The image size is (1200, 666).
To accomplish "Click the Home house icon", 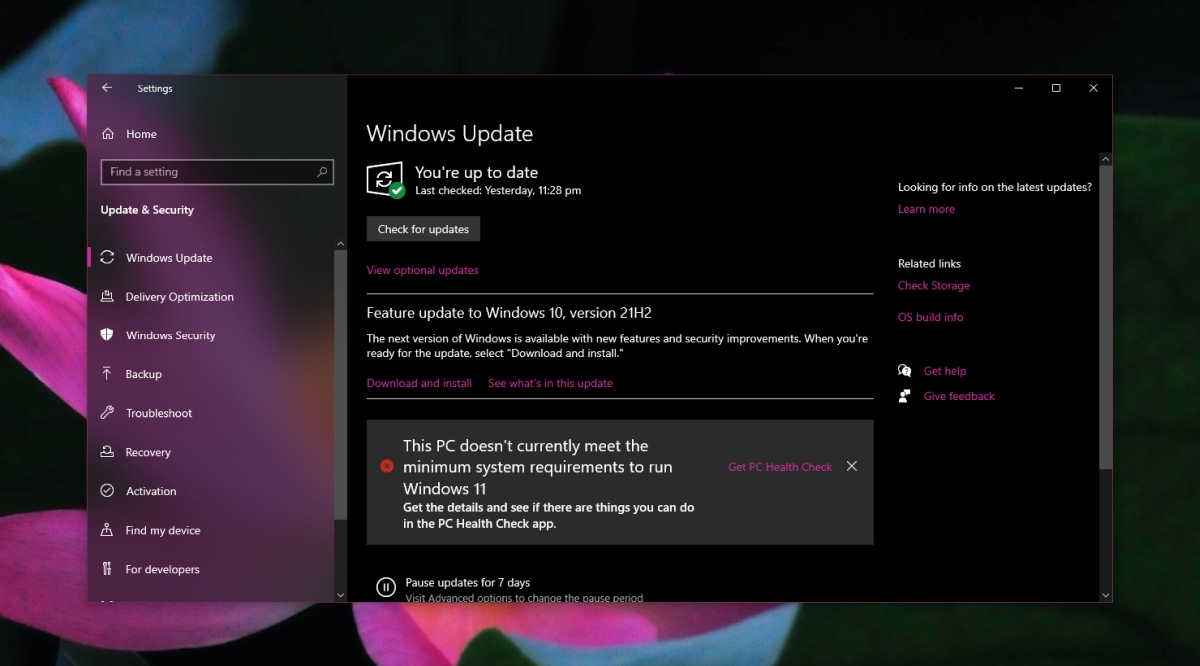I will coord(108,134).
